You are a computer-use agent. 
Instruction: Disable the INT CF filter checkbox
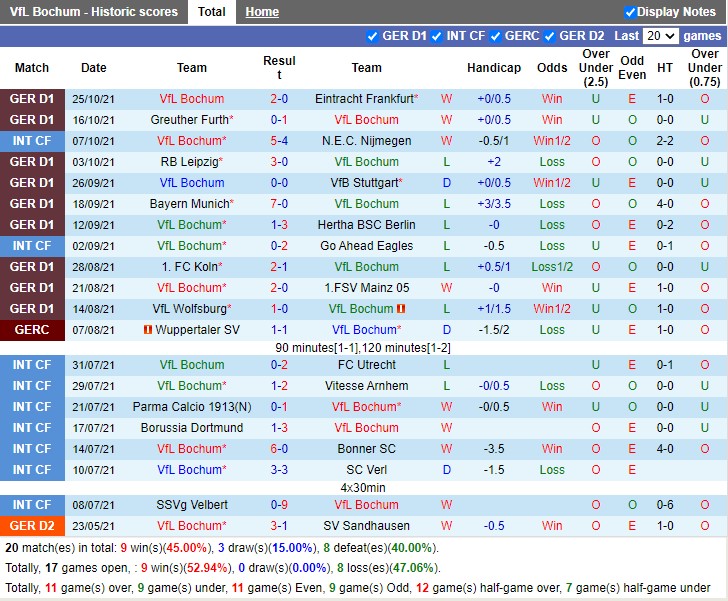[x=437, y=36]
